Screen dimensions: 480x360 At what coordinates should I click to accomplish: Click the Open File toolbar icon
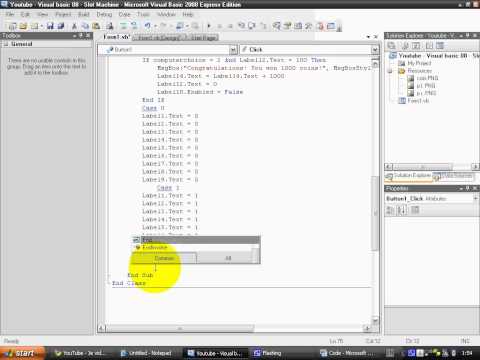23,26
